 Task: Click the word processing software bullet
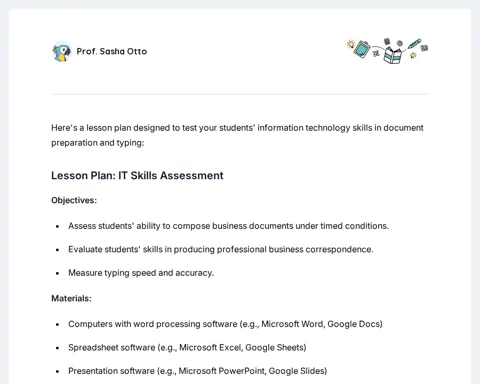(x=225, y=324)
